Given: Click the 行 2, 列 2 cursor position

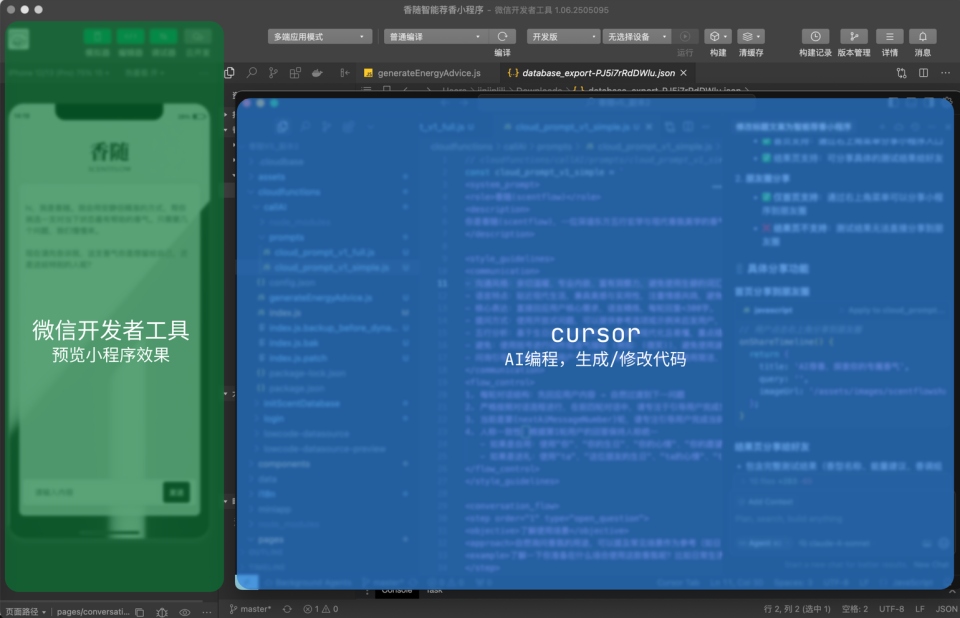Looking at the screenshot, I should pyautogui.click(x=797, y=609).
